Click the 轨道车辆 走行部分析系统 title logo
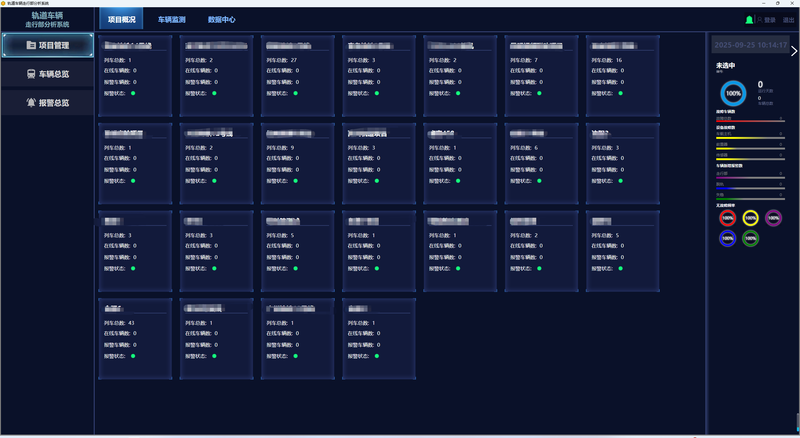Screen dimensions: 800x438 click(47, 19)
